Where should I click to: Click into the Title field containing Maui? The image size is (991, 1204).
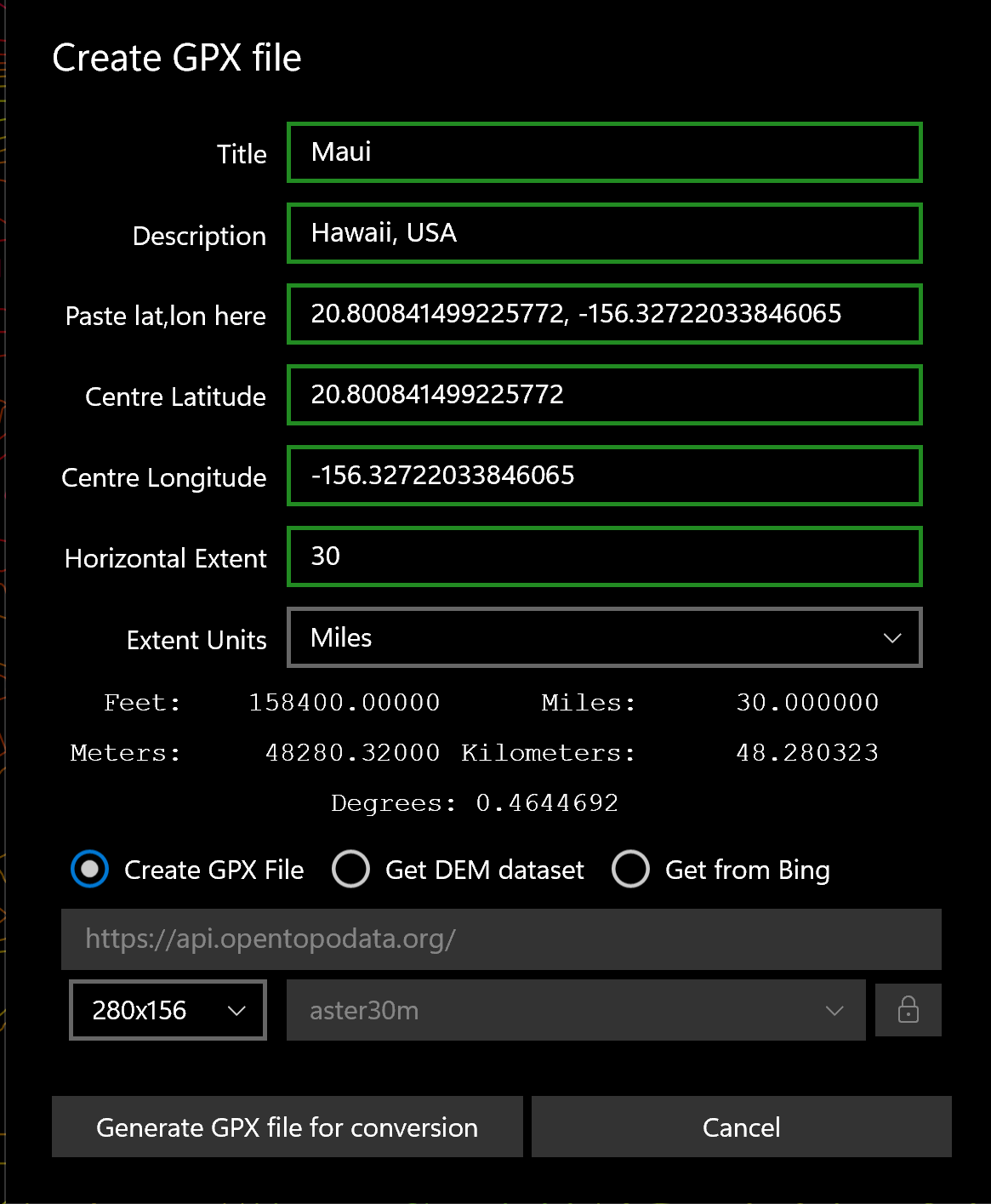click(605, 152)
